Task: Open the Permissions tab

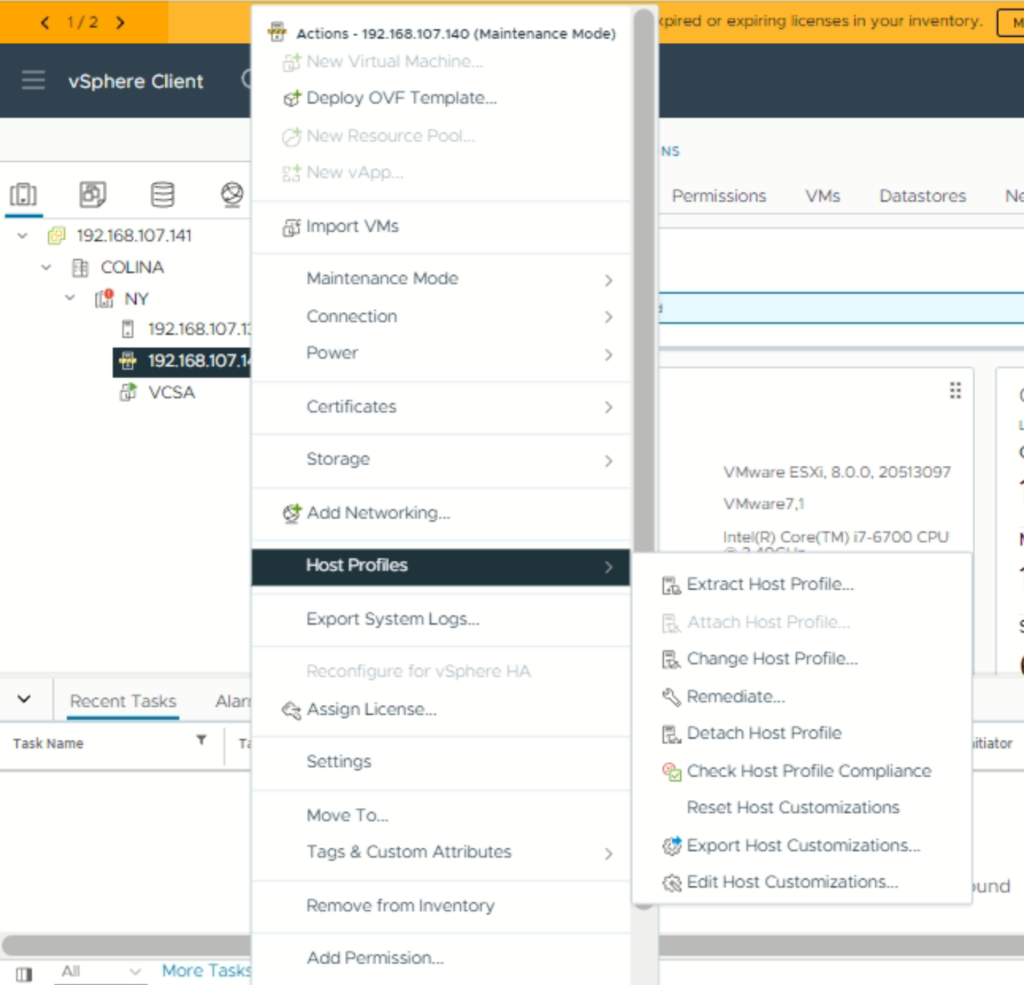Action: (718, 196)
